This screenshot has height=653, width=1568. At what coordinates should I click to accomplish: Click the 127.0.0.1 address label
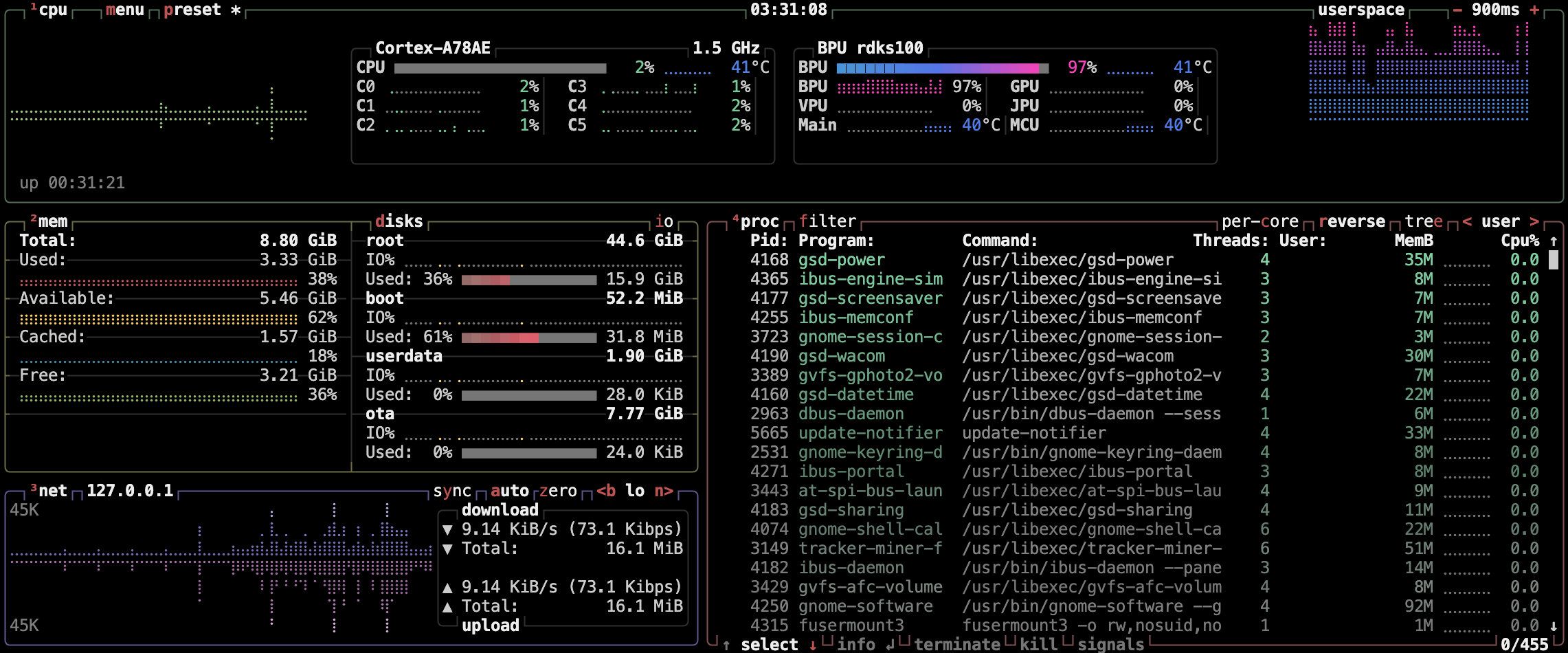tap(130, 491)
